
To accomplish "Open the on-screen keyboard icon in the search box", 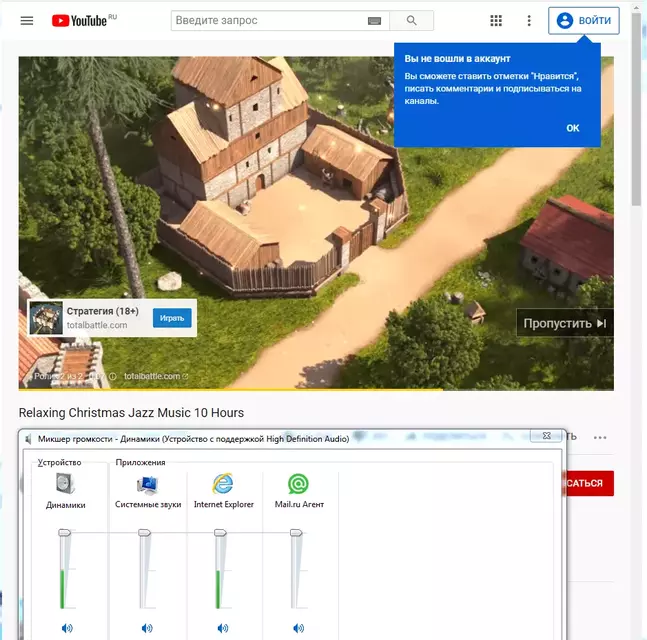I will pos(374,21).
